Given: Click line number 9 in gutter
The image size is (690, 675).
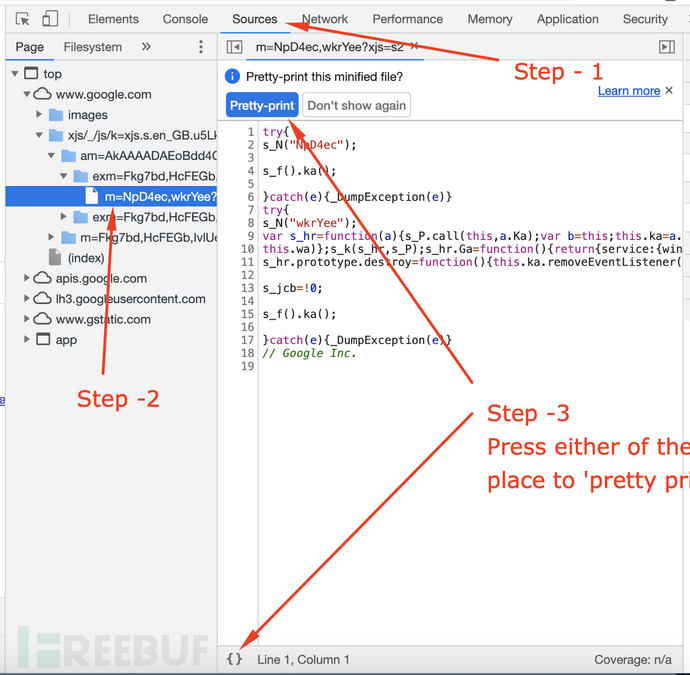Looking at the screenshot, I should tap(250, 236).
